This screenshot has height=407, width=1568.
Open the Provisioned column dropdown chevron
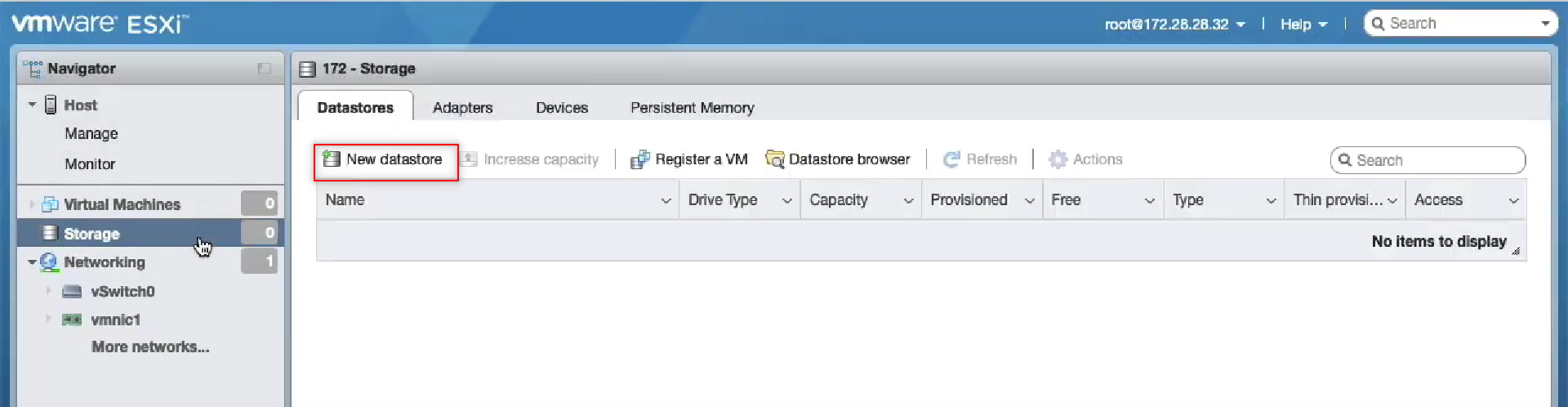click(x=1030, y=201)
